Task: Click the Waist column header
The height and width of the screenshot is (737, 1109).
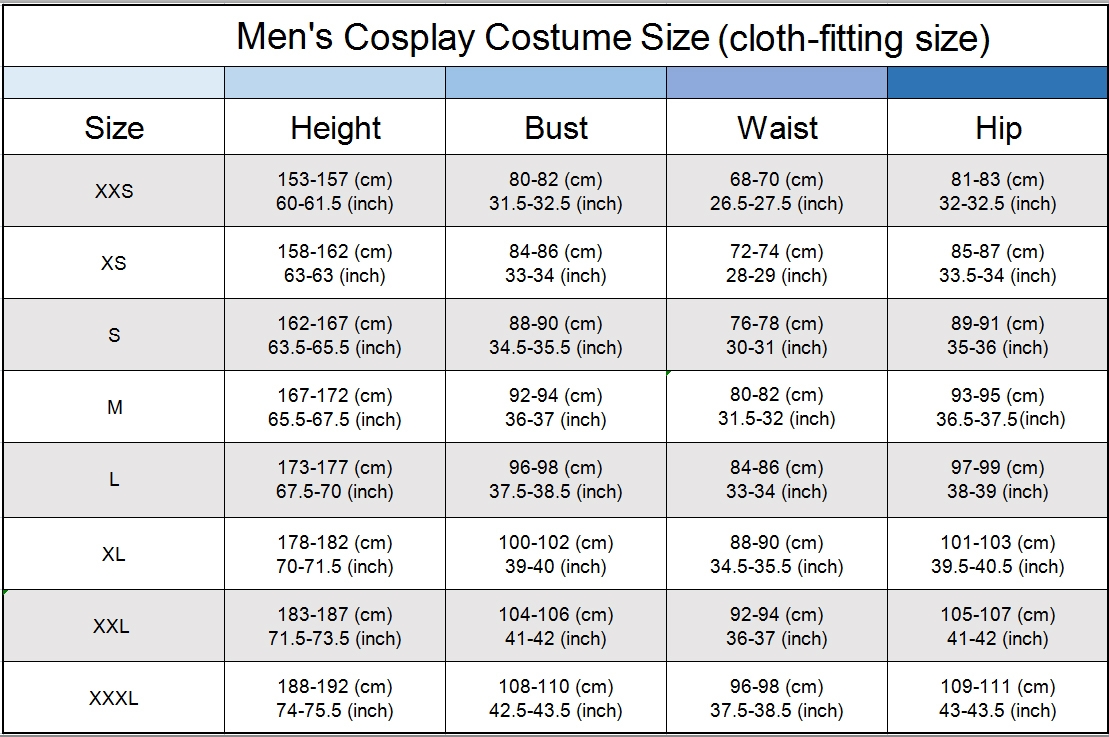Action: click(777, 127)
